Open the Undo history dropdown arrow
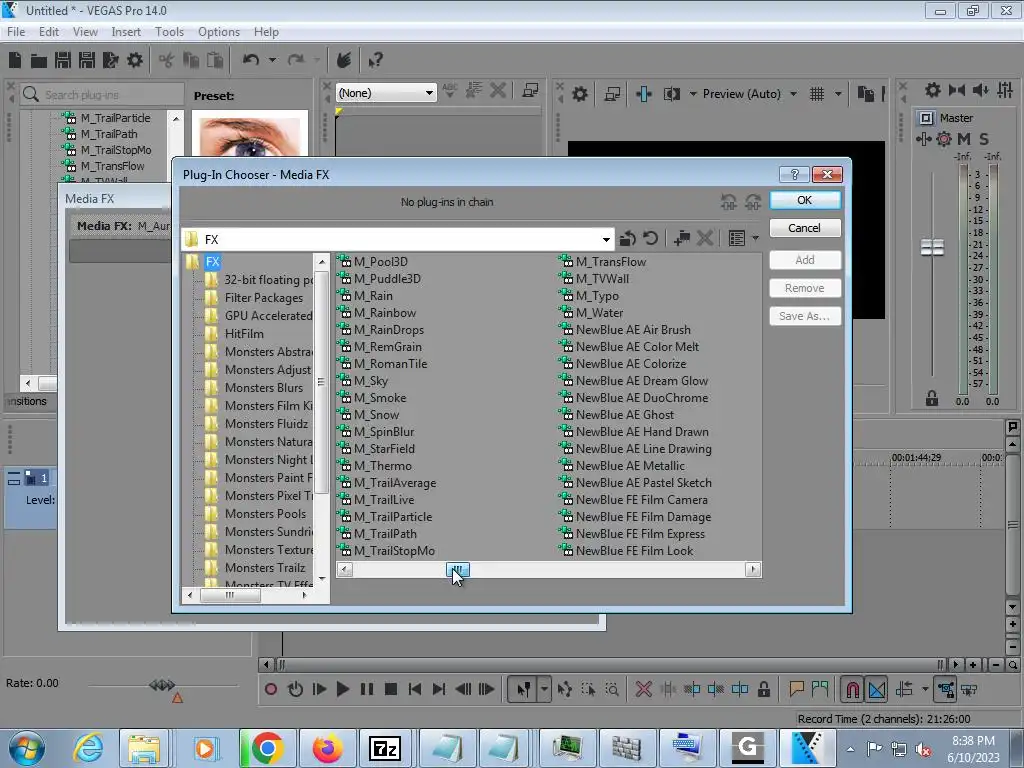 272,60
